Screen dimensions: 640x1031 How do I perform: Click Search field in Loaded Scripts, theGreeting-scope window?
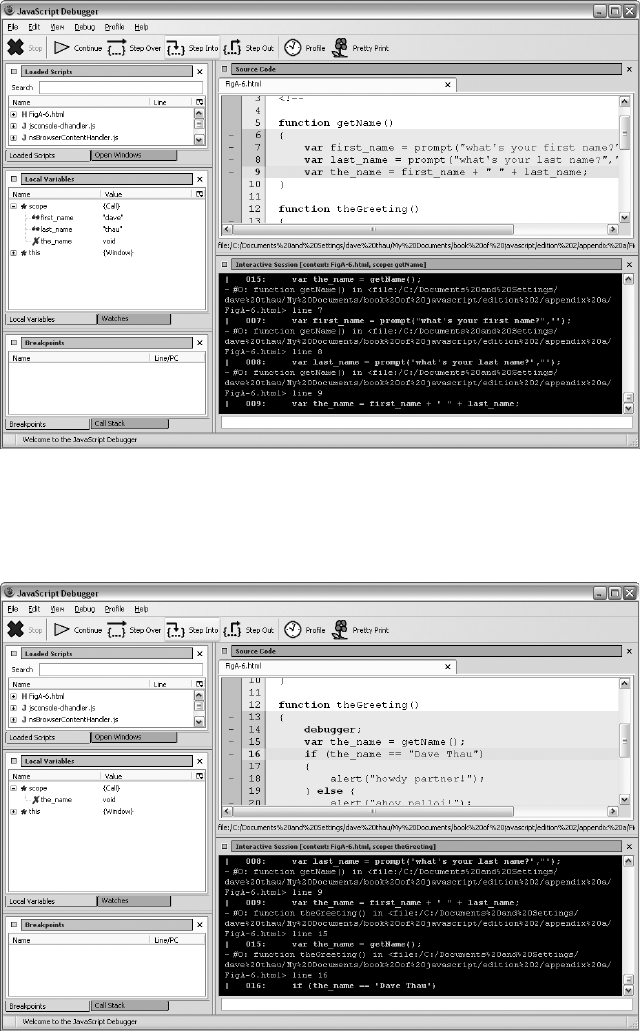121,669
